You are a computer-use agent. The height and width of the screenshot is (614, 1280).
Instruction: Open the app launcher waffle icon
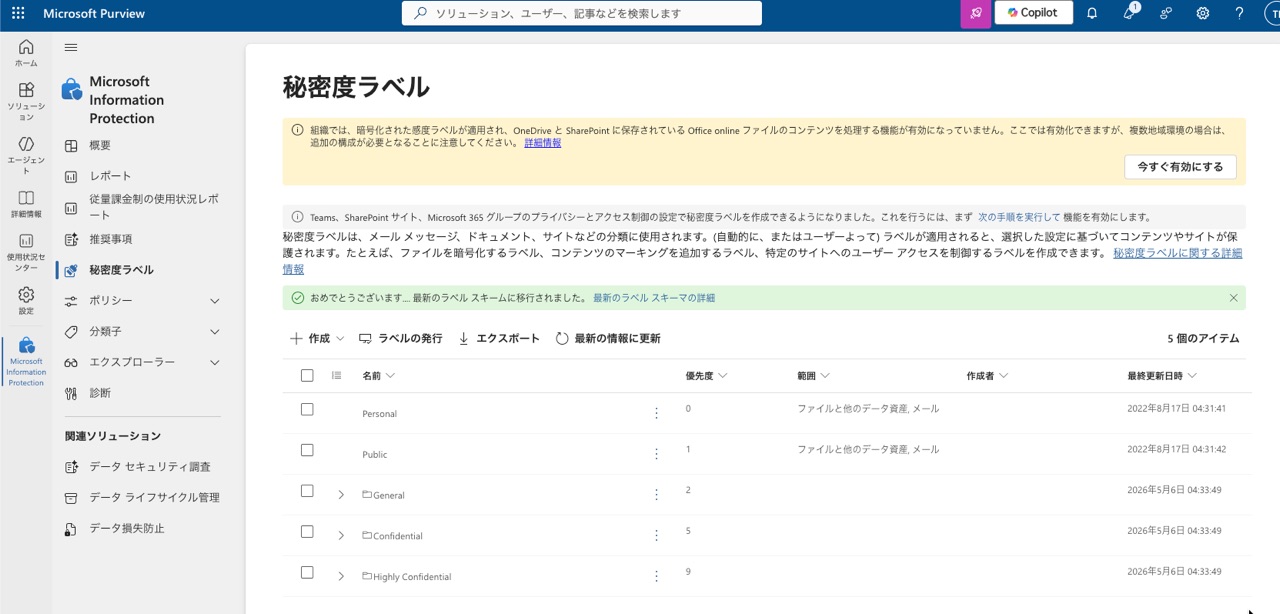point(18,13)
